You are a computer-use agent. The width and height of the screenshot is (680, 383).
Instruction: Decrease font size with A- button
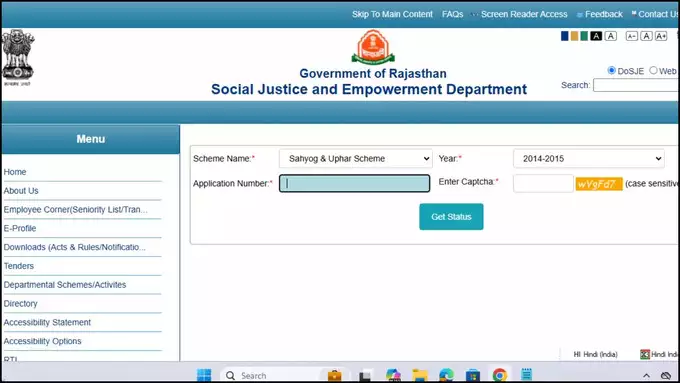[631, 36]
